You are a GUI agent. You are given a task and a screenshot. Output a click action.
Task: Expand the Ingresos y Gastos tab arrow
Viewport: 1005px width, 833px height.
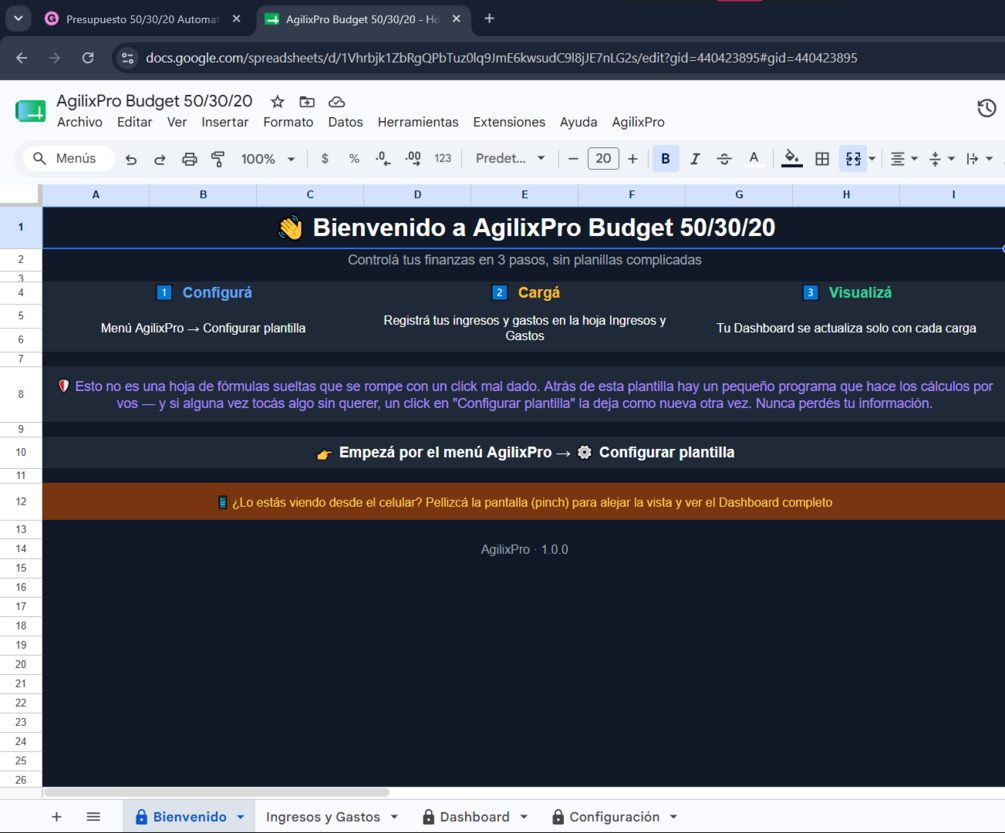394,817
